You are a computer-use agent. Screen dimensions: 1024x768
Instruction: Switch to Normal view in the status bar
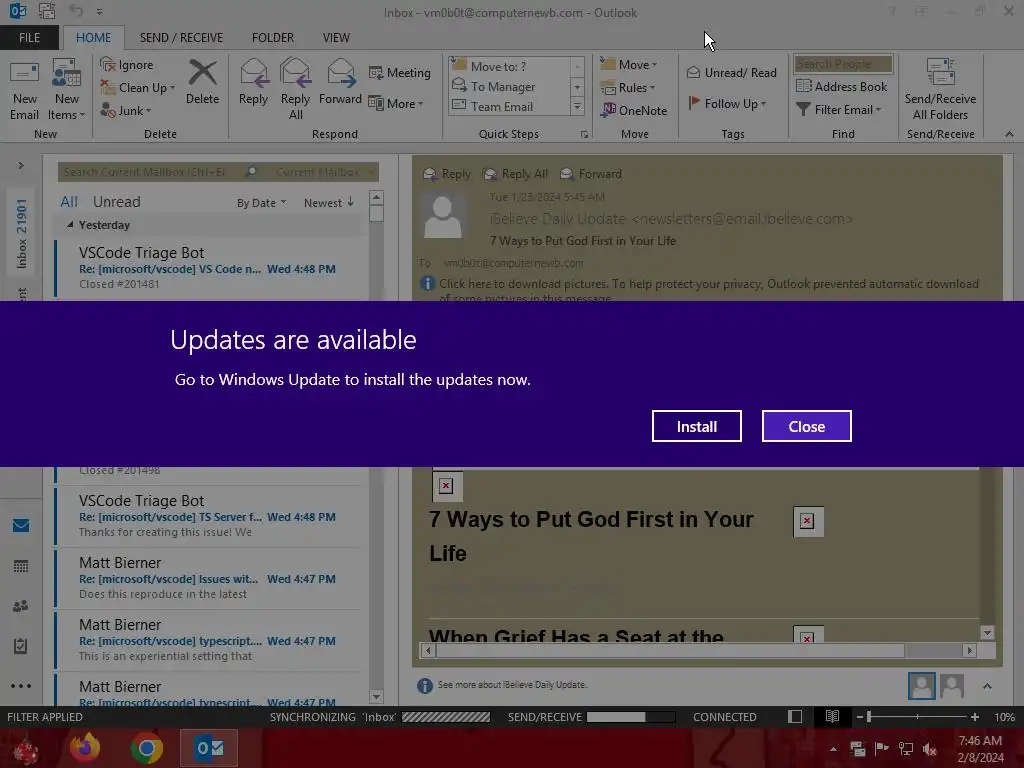[x=795, y=716]
